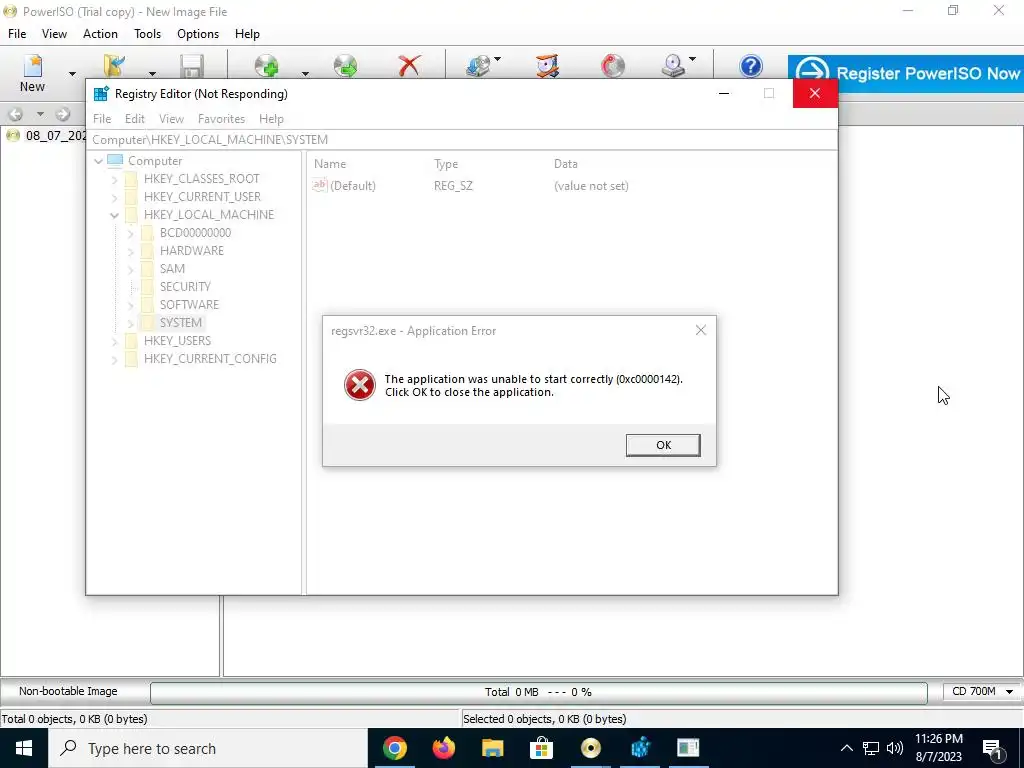
Task: Click the New image toolbar icon
Action: pyautogui.click(x=32, y=66)
